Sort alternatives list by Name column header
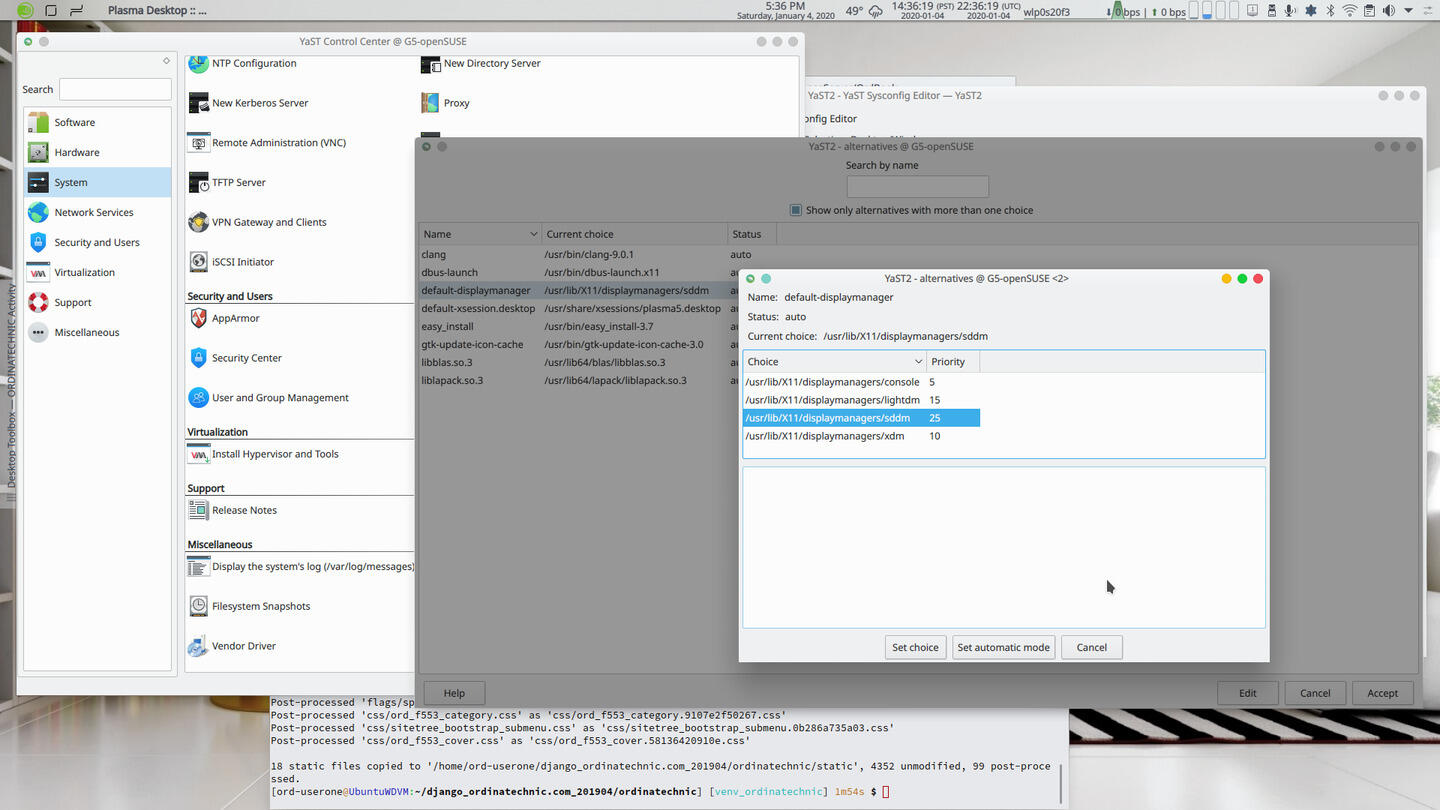The height and width of the screenshot is (810, 1440). point(480,234)
